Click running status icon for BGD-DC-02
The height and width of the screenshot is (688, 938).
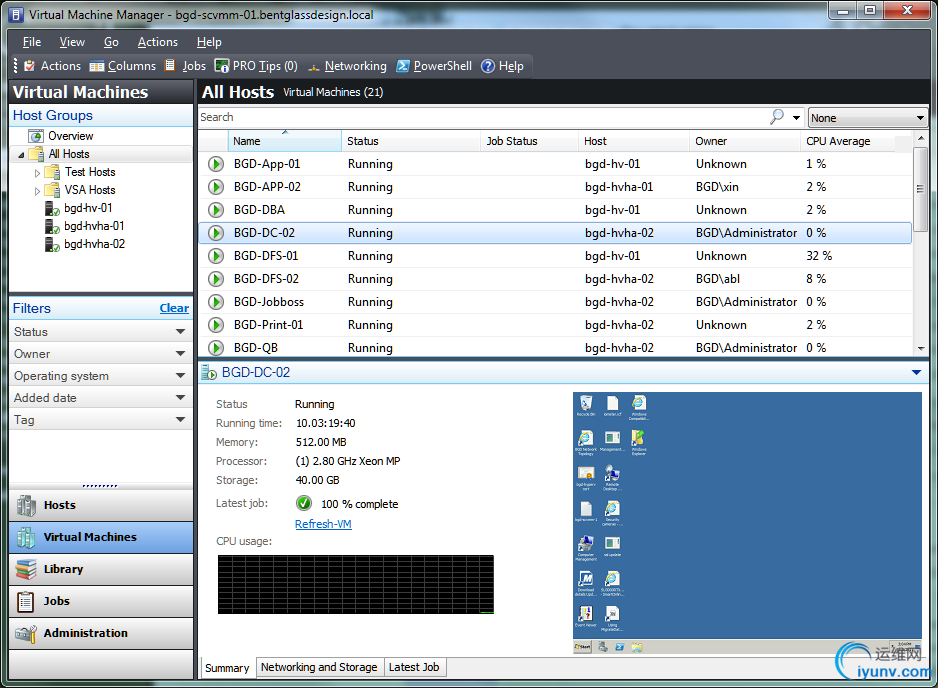click(x=216, y=233)
